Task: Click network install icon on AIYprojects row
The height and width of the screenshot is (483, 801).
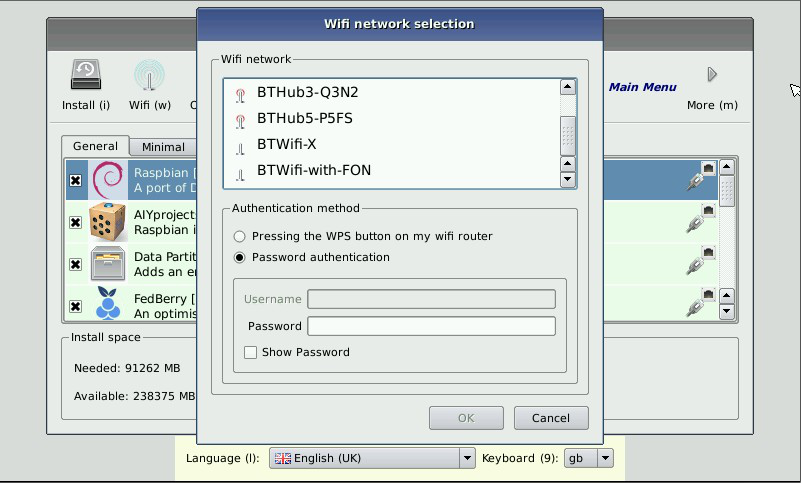Action: 701,218
